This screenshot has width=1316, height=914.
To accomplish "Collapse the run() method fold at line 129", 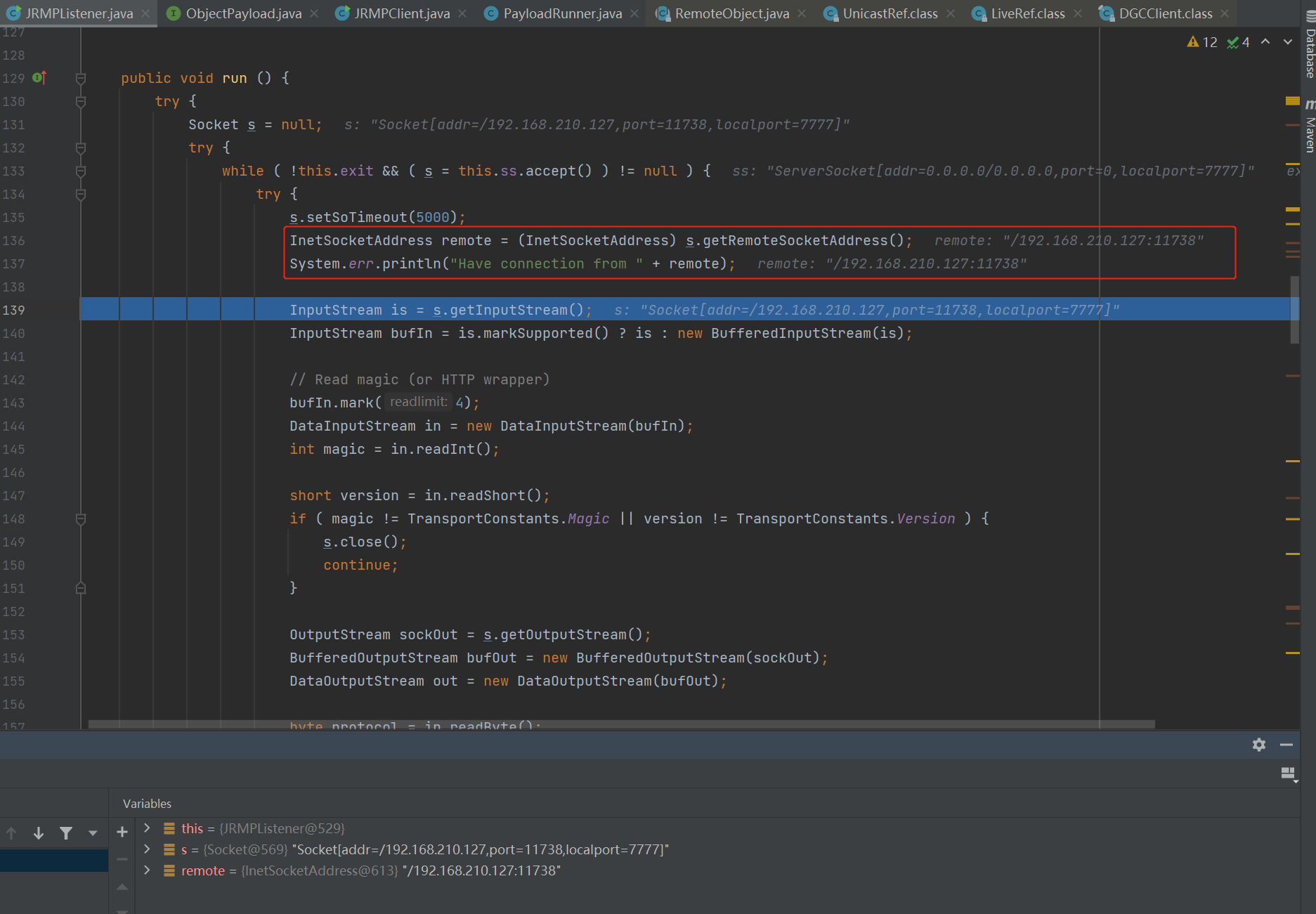I will coord(81,78).
